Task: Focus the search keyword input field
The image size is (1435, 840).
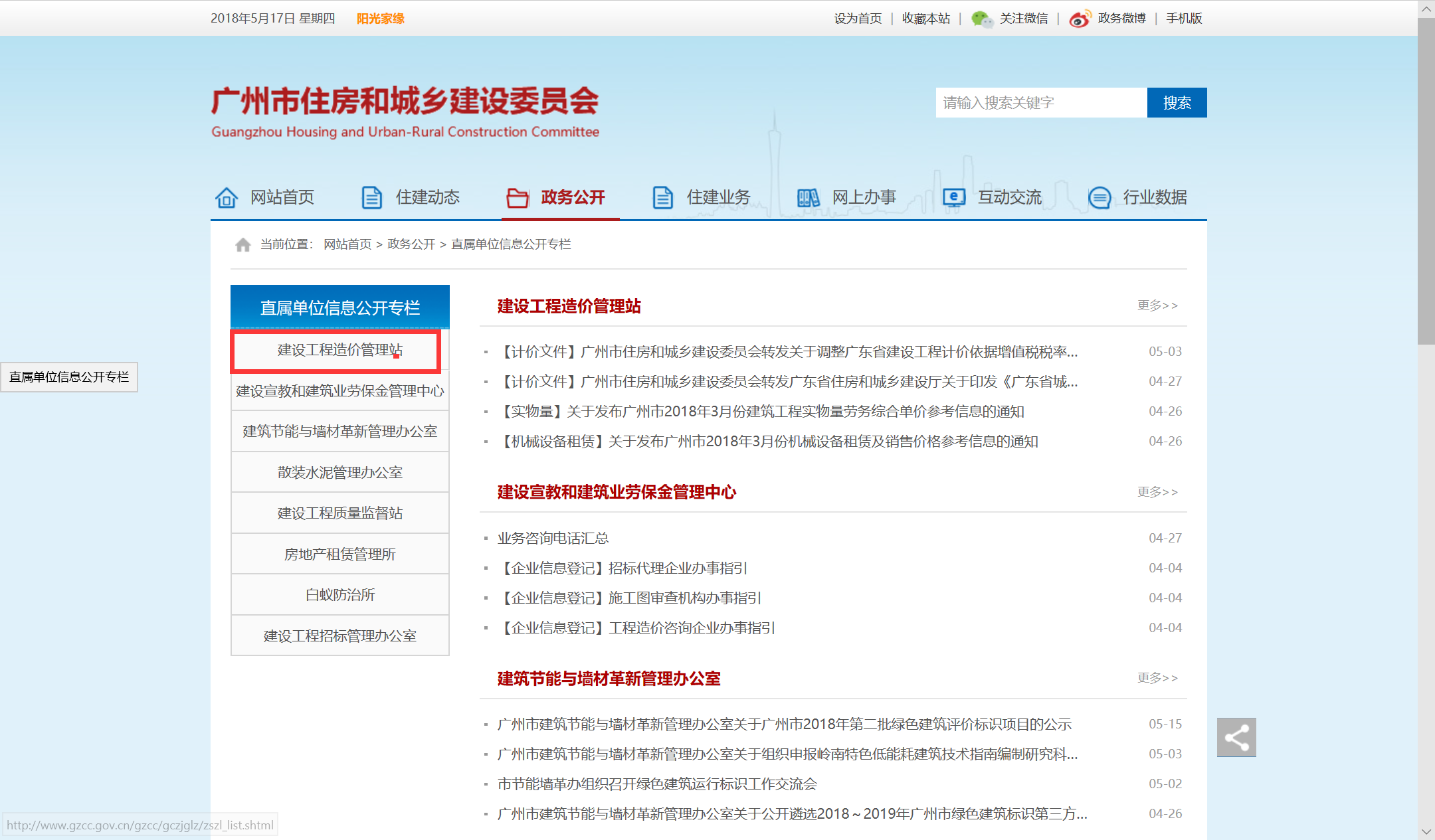Action: pos(1041,102)
